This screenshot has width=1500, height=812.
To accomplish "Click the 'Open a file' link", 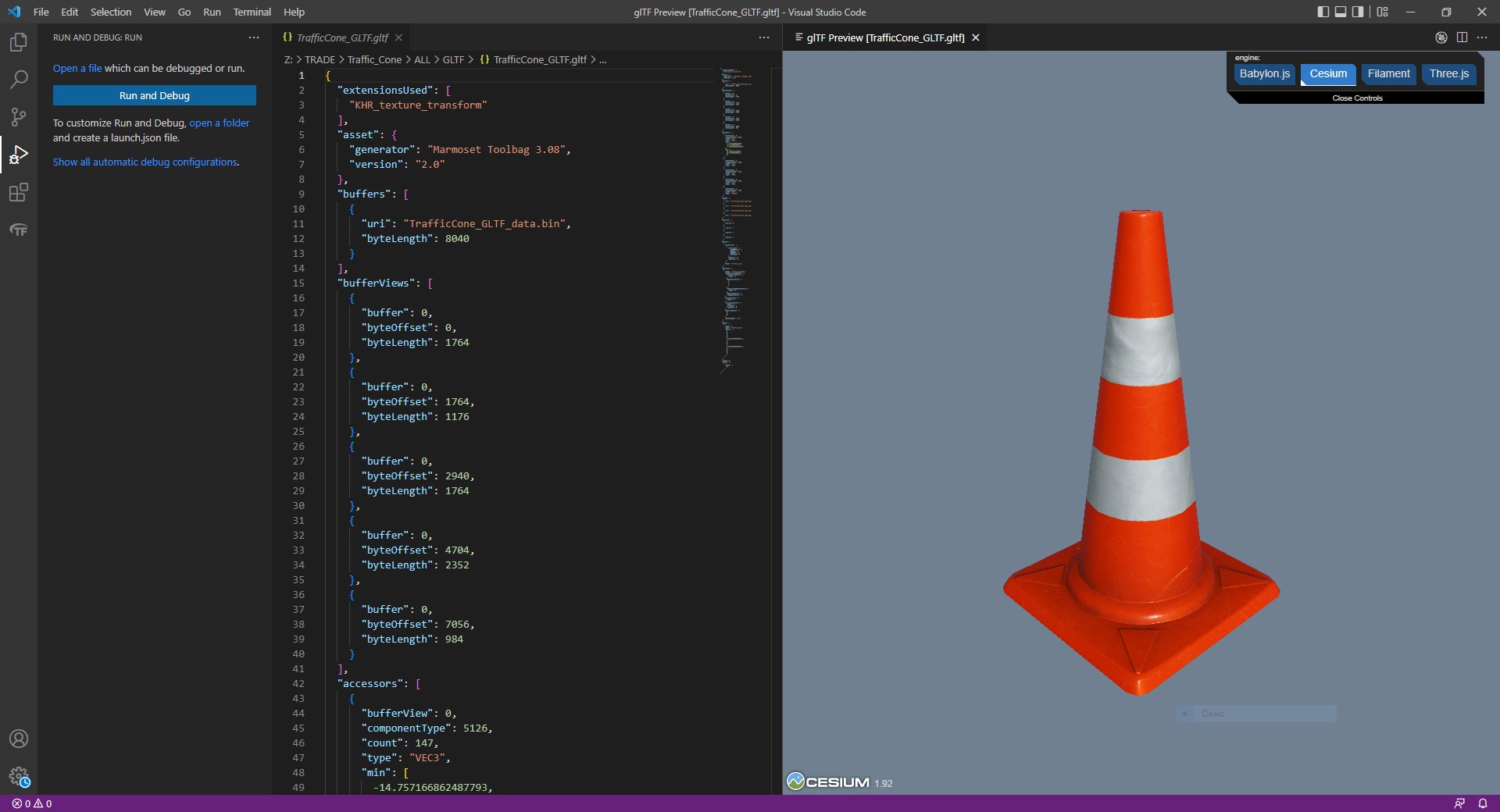I will 77,68.
